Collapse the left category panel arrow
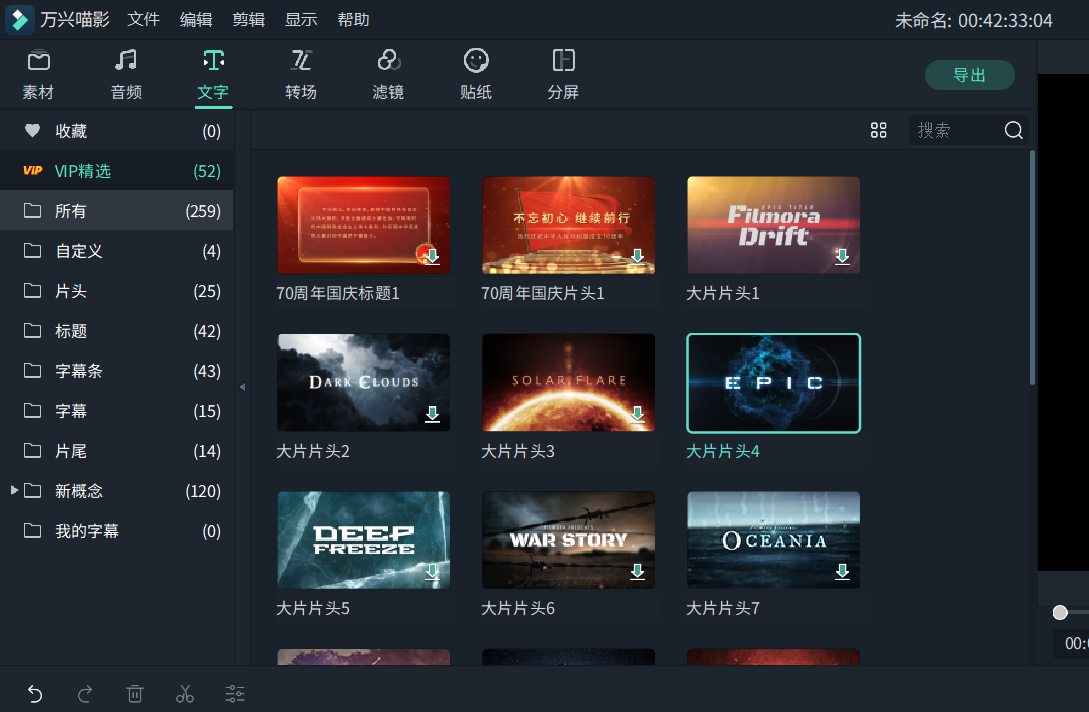 point(242,387)
